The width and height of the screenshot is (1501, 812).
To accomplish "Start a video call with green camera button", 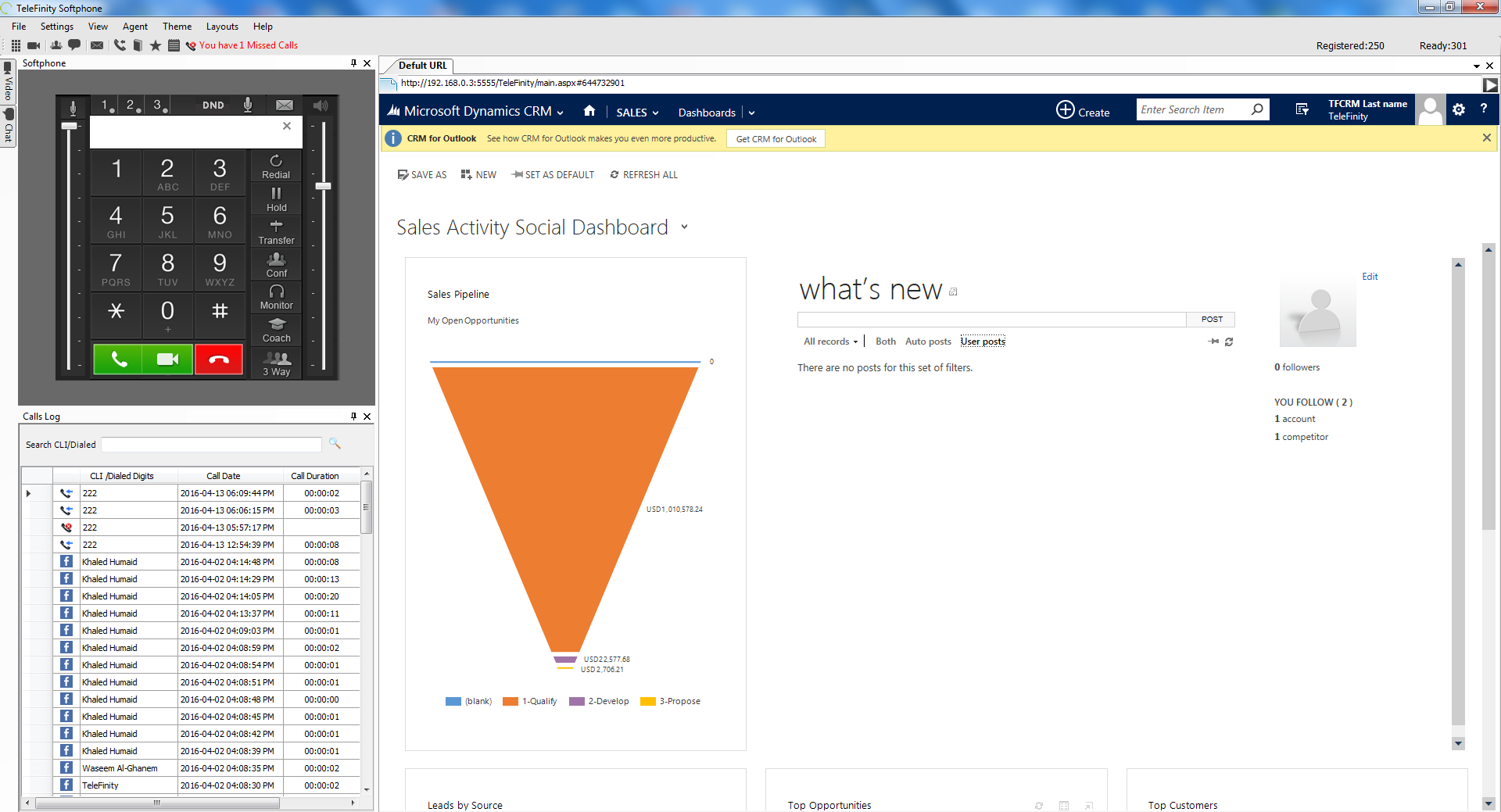I will click(167, 359).
